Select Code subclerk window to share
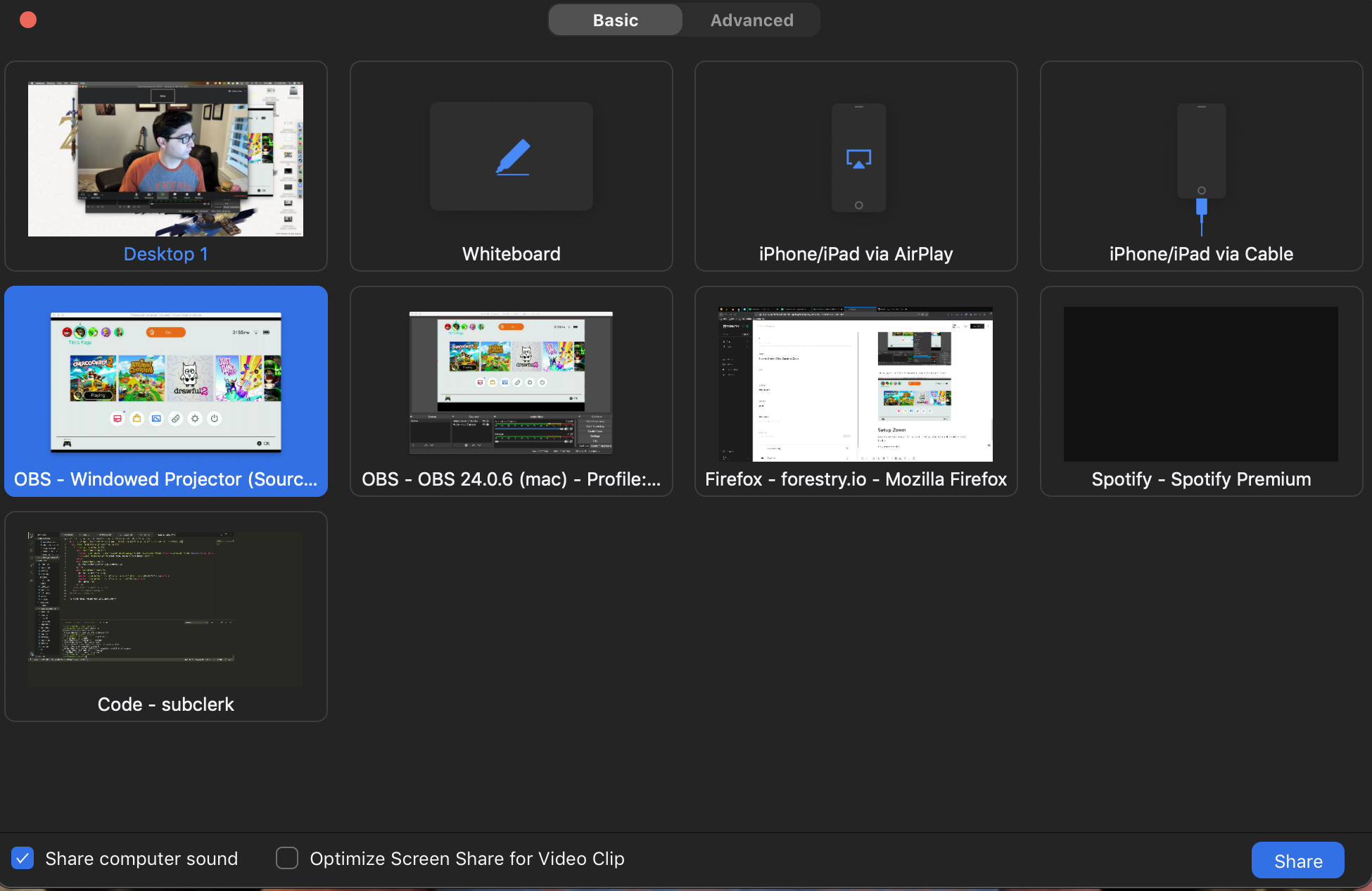 tap(166, 615)
